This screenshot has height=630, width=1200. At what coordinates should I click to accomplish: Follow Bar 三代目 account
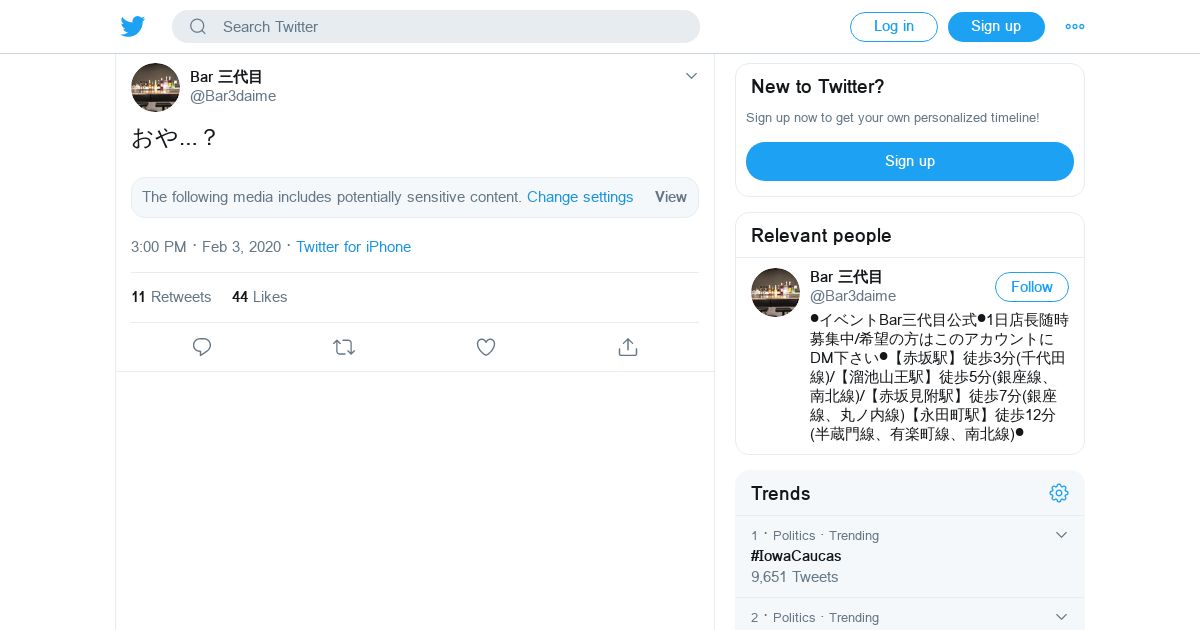tap(1031, 287)
